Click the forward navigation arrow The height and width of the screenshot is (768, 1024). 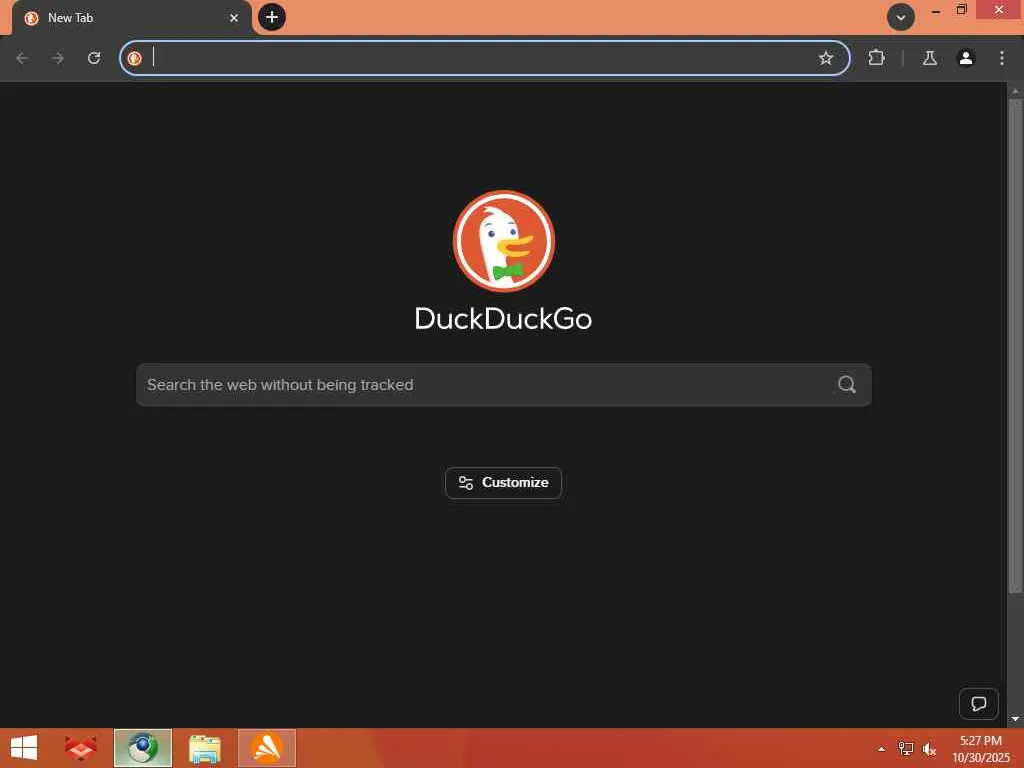pos(58,58)
